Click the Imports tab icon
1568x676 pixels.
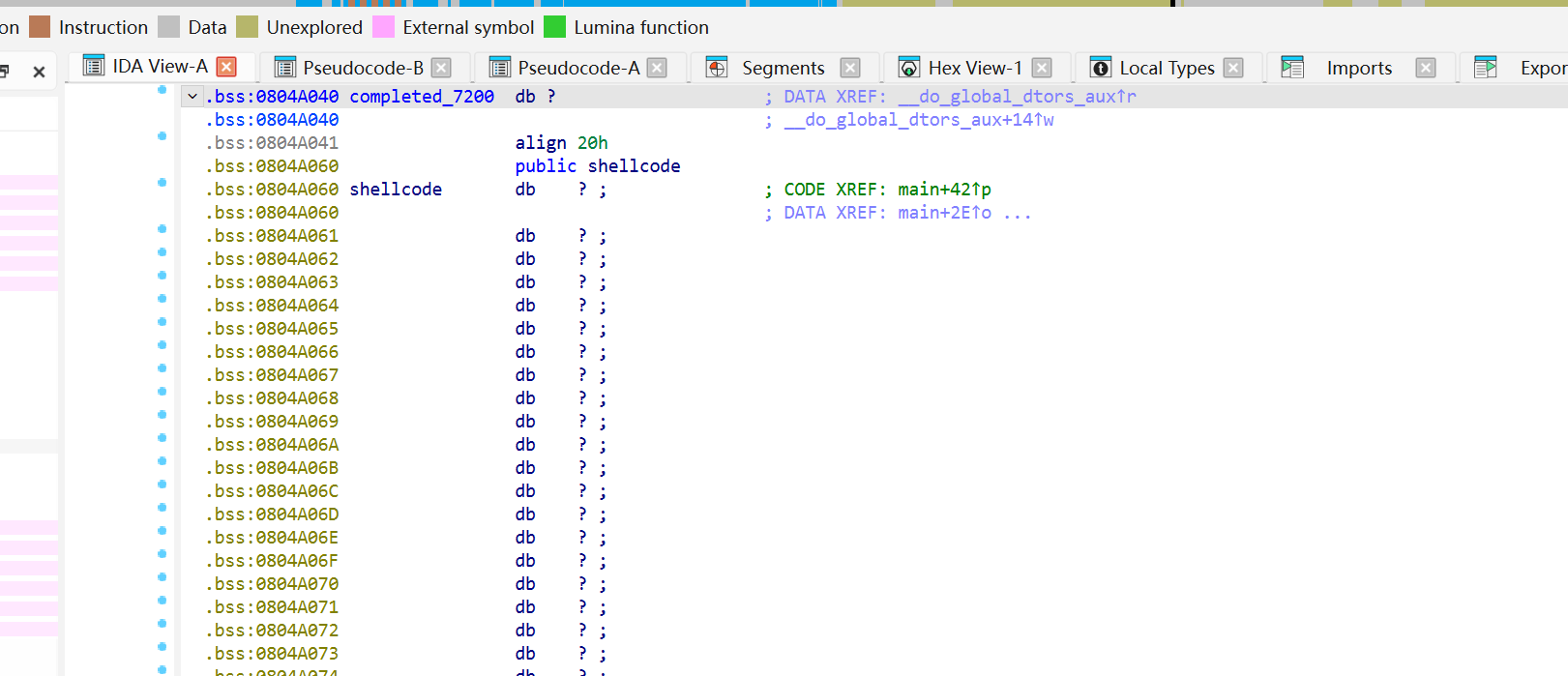pyautogui.click(x=1292, y=68)
